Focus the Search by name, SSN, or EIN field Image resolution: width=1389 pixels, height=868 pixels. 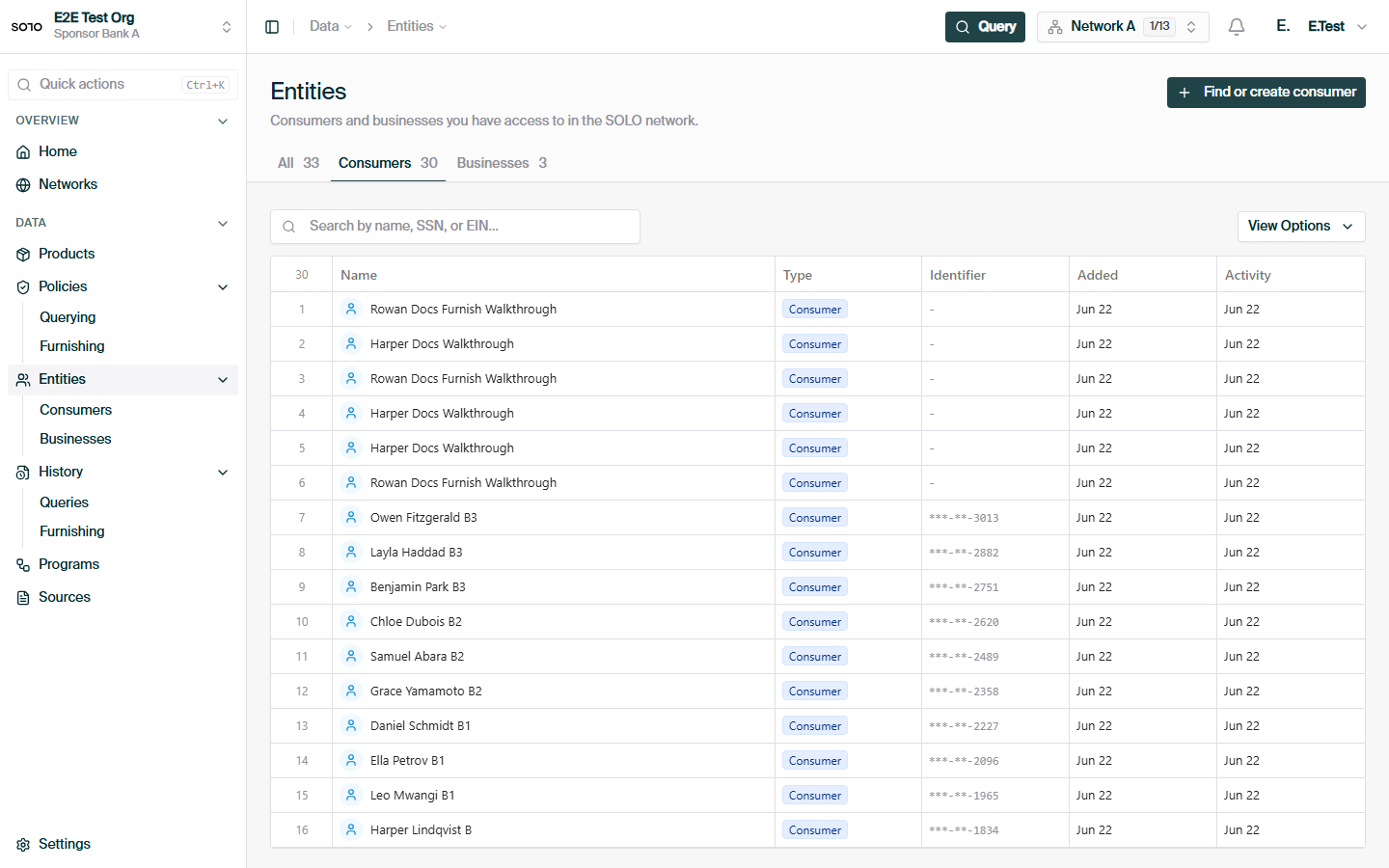[455, 227]
